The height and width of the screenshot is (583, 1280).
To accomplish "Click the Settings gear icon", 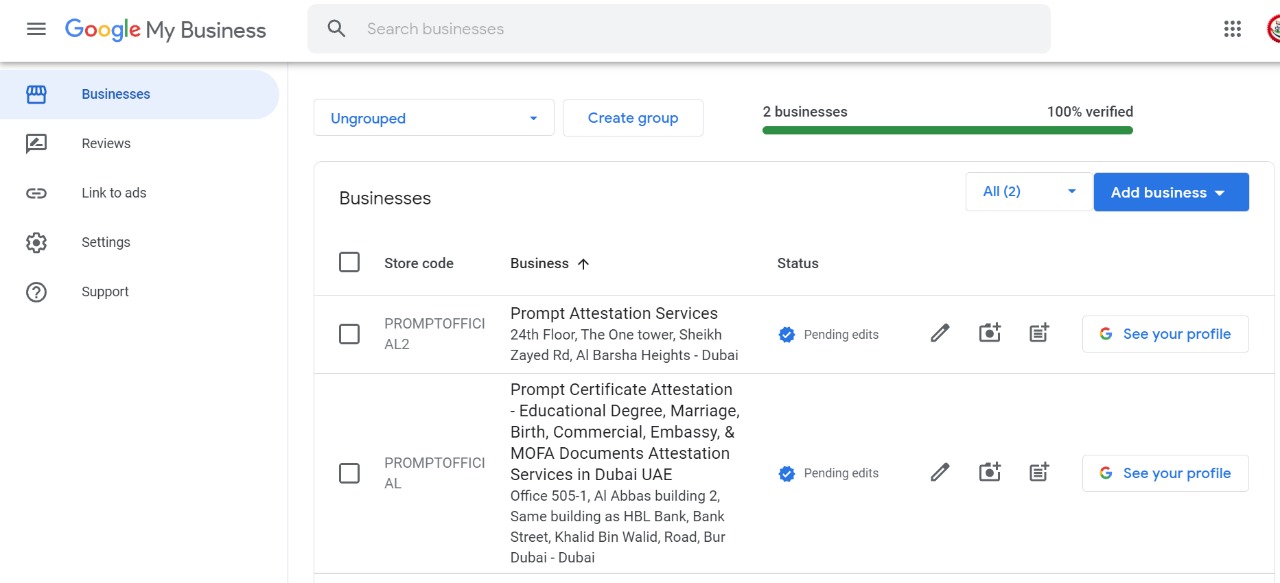I will pos(36,242).
